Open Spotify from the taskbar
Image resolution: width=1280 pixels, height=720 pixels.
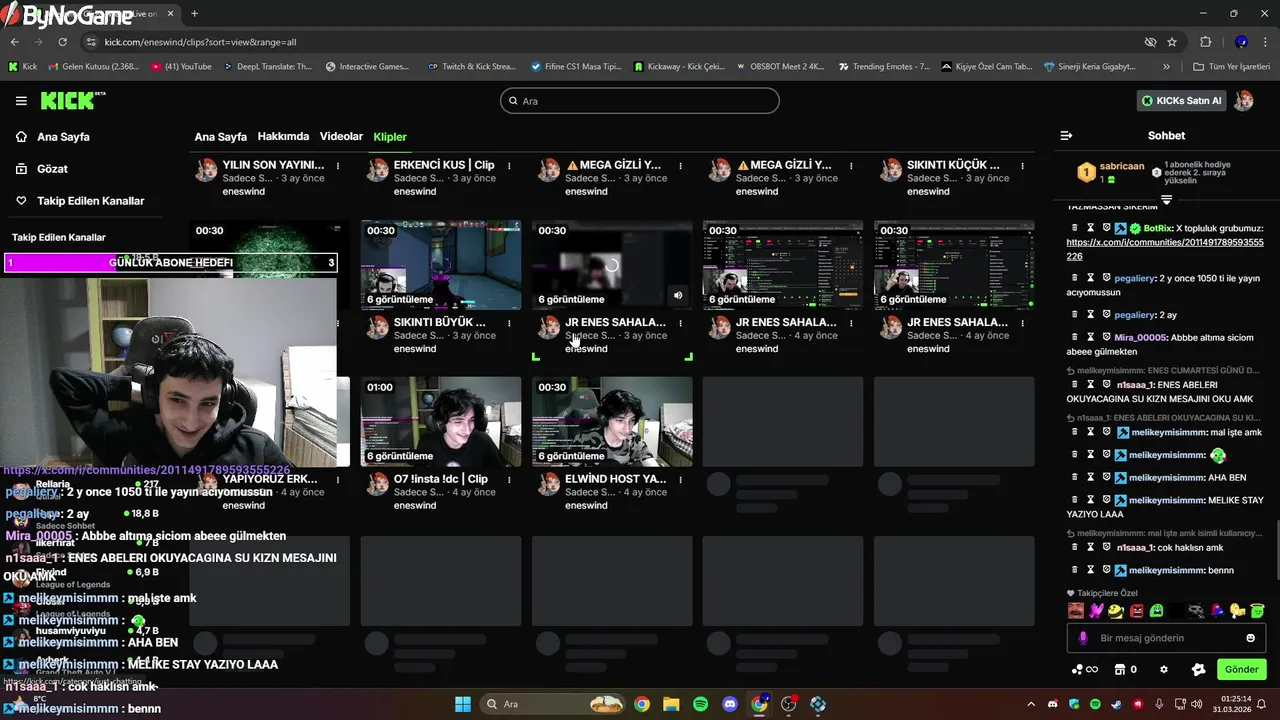[x=700, y=704]
